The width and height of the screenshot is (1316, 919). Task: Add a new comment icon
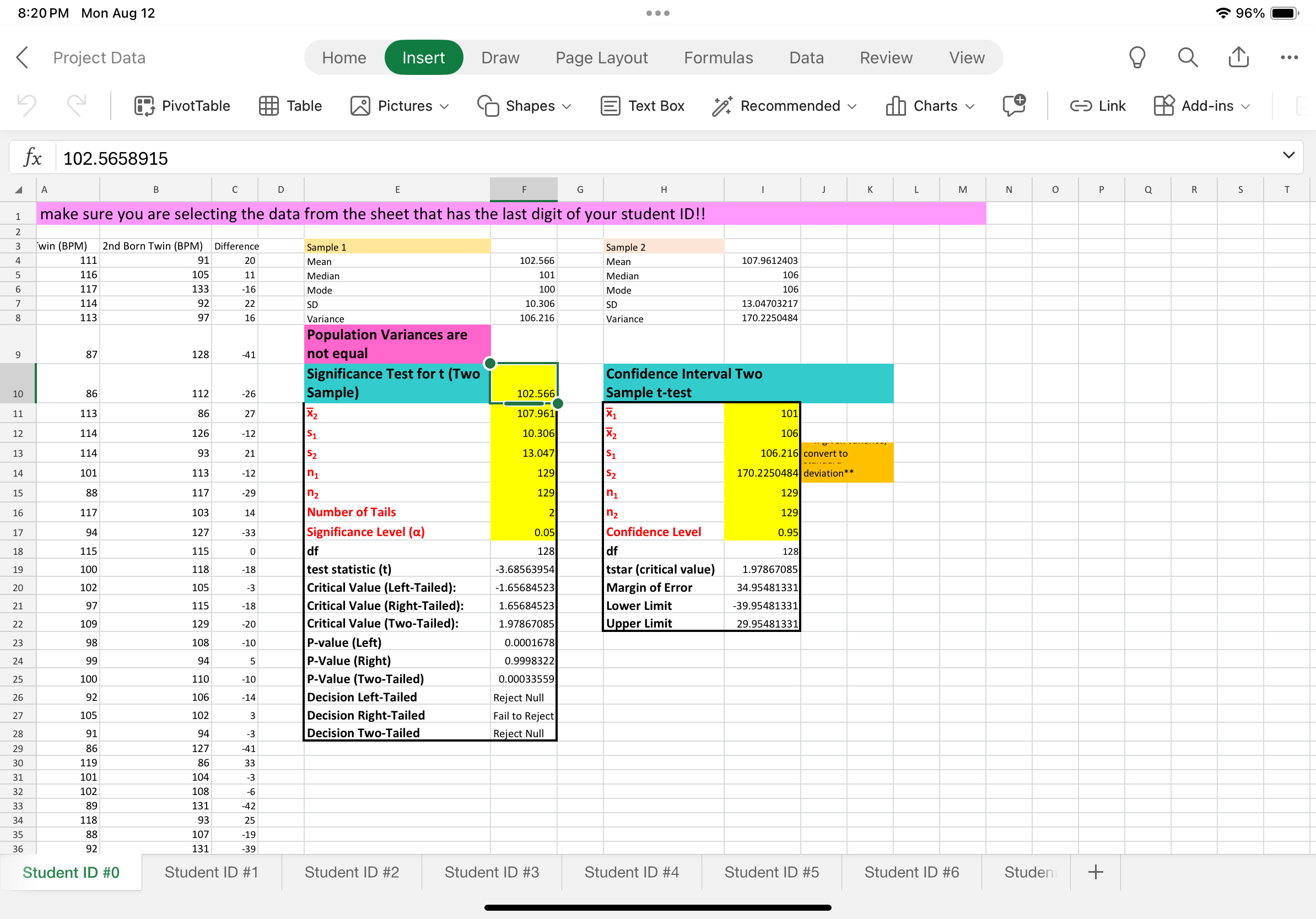pos(1013,106)
